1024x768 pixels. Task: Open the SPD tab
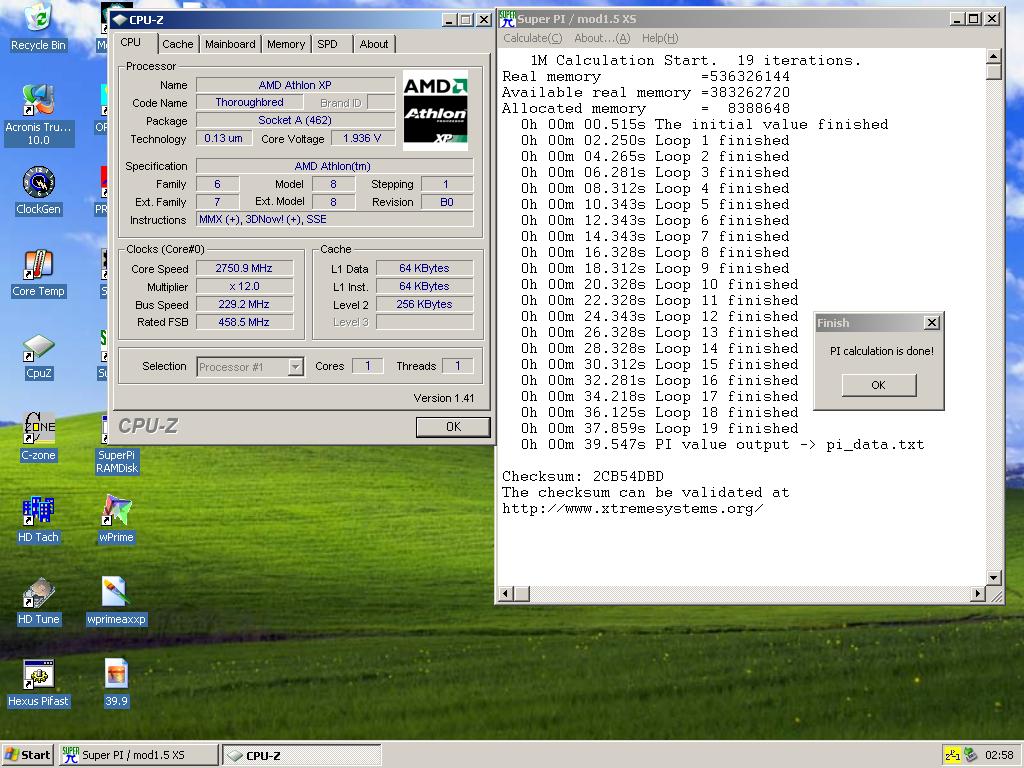pos(328,44)
